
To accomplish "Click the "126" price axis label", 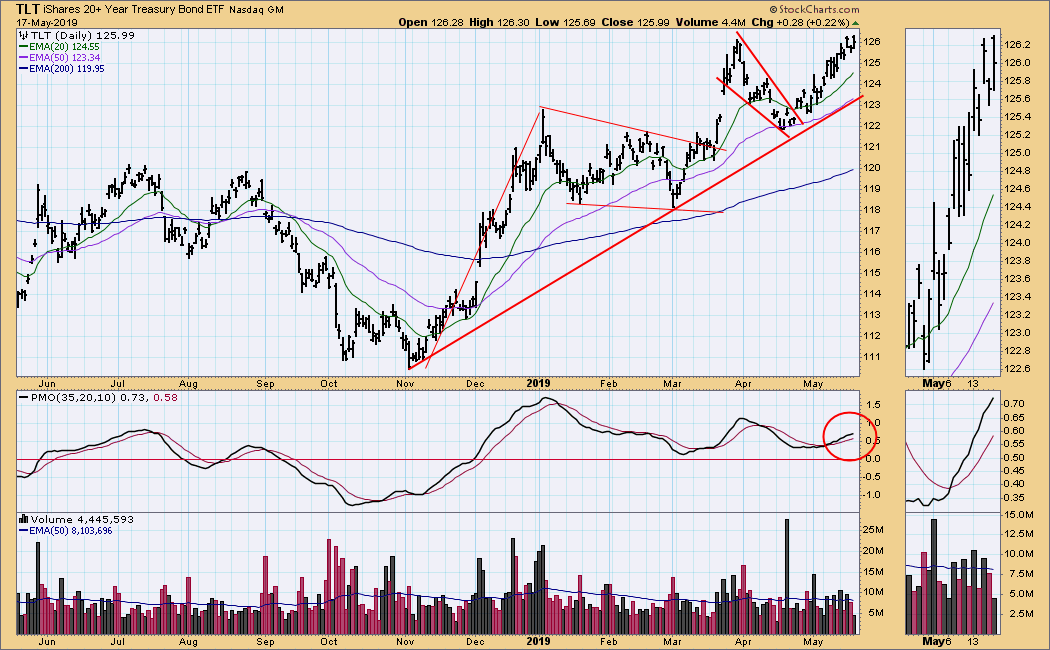I will pos(871,42).
